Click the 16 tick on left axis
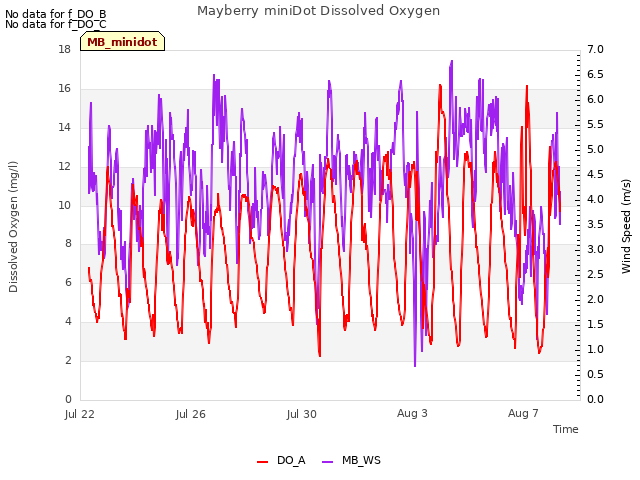640x480 pixels. click(64, 88)
